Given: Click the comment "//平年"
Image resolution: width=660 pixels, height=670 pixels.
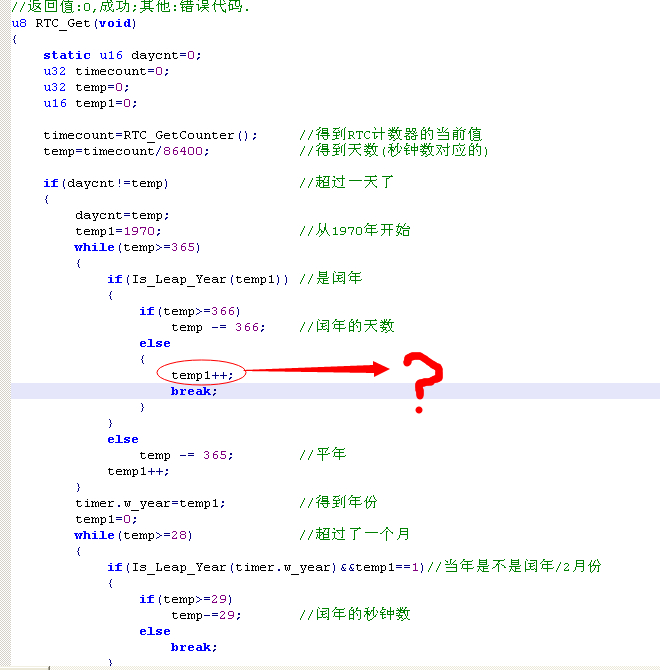Looking at the screenshot, I should pos(323,454).
